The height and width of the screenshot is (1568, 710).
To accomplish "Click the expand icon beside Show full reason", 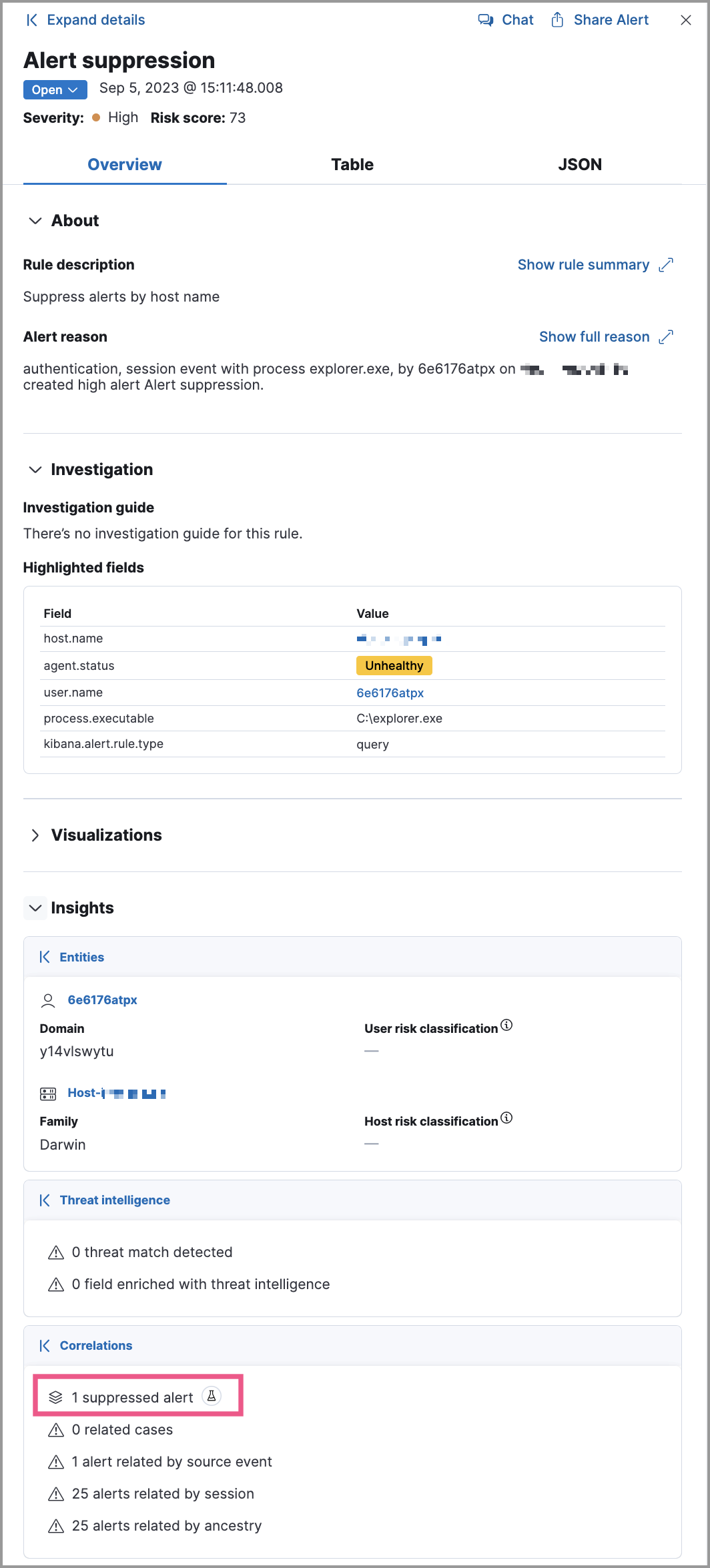I will coord(665,337).
